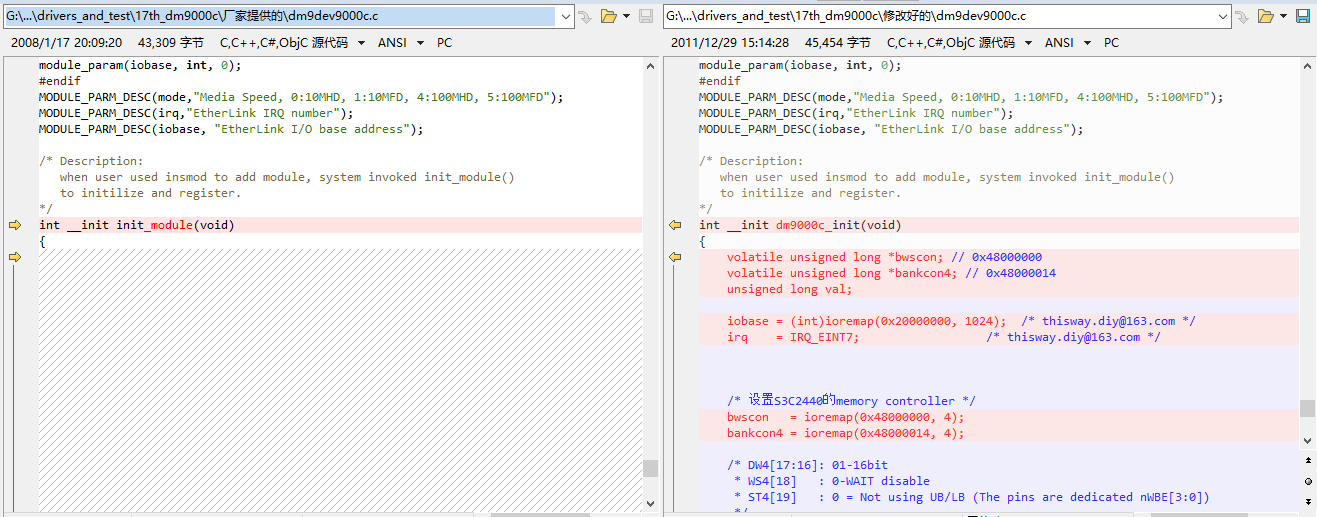Copy the volatile declarations block to left
The height and width of the screenshot is (517, 1317).
point(675,257)
